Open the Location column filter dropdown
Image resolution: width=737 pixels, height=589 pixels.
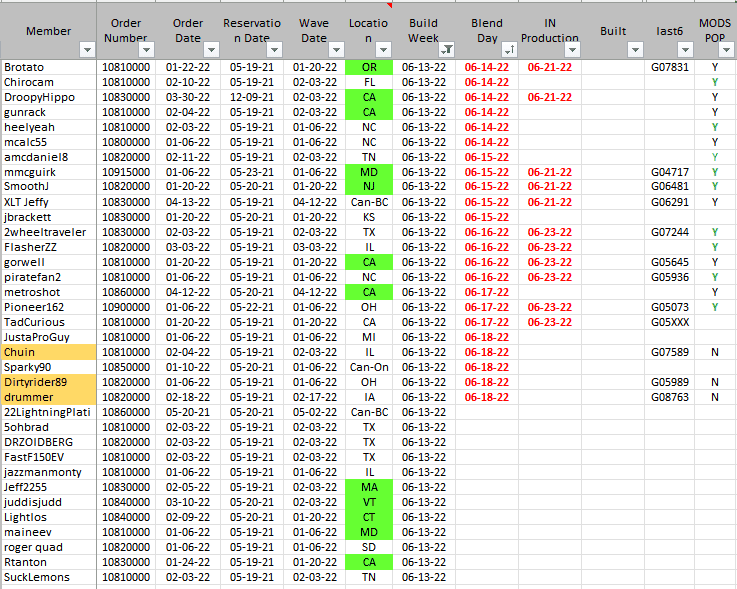(x=383, y=49)
